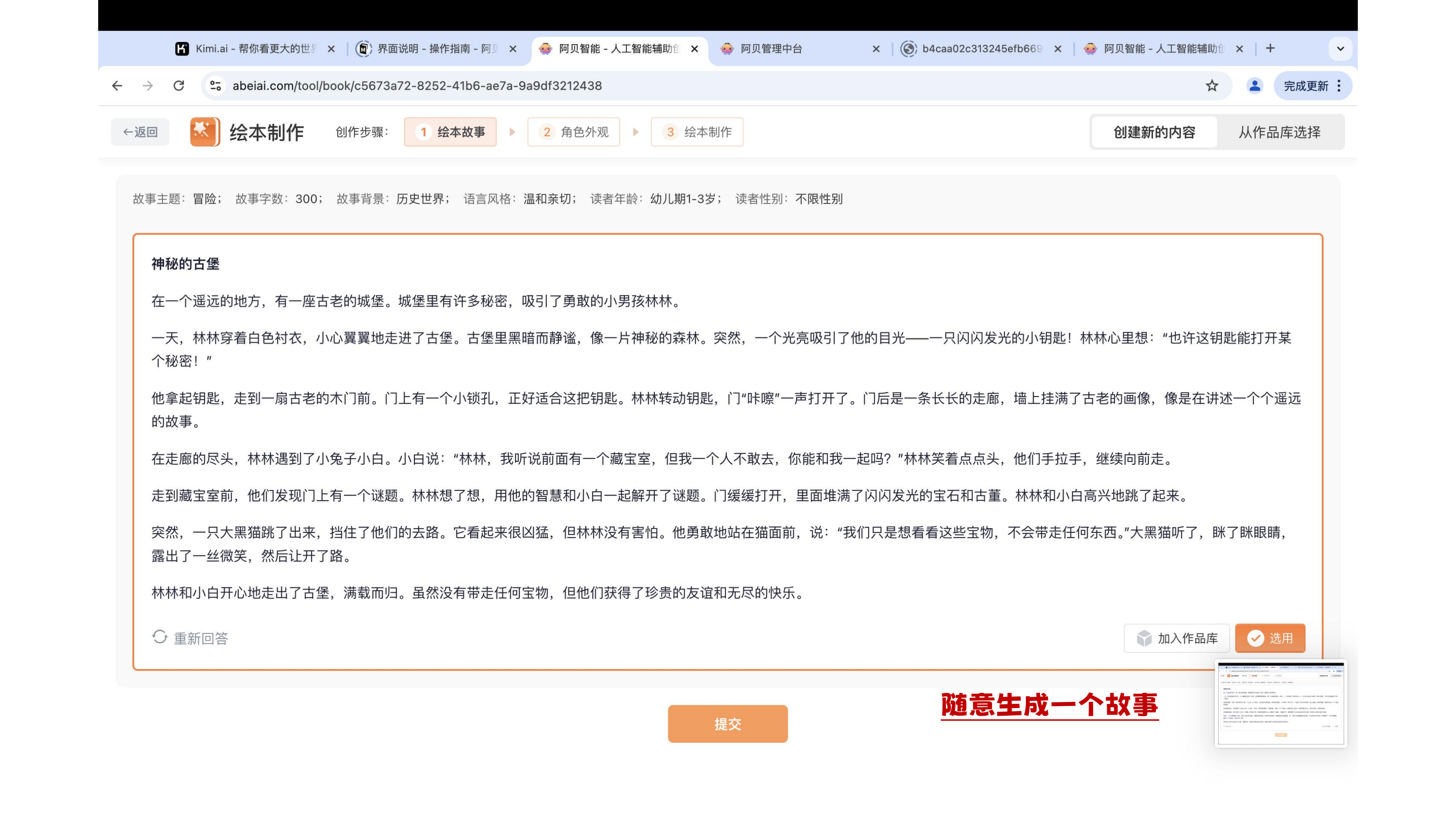Bookmark this page with the star icon
The image size is (1456, 819).
tap(1212, 86)
